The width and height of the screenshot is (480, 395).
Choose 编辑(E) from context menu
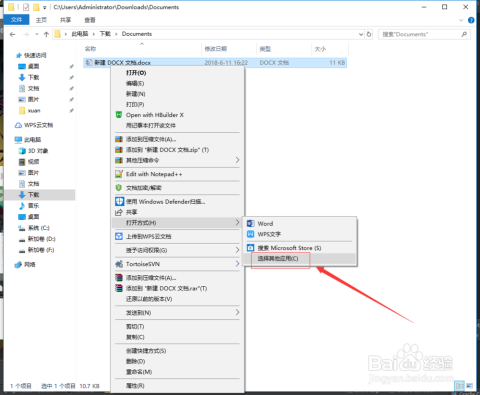(135, 83)
